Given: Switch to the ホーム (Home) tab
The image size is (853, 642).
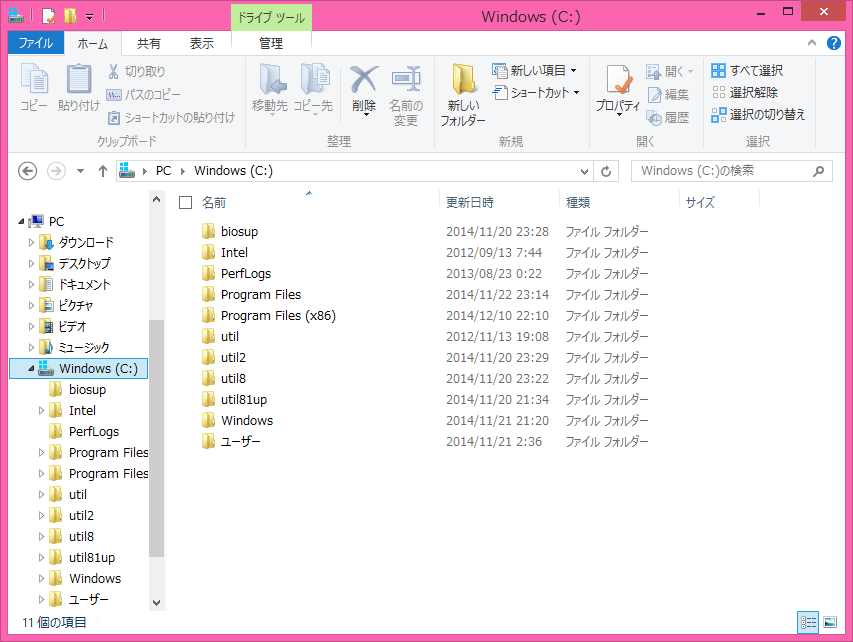Looking at the screenshot, I should [92, 44].
